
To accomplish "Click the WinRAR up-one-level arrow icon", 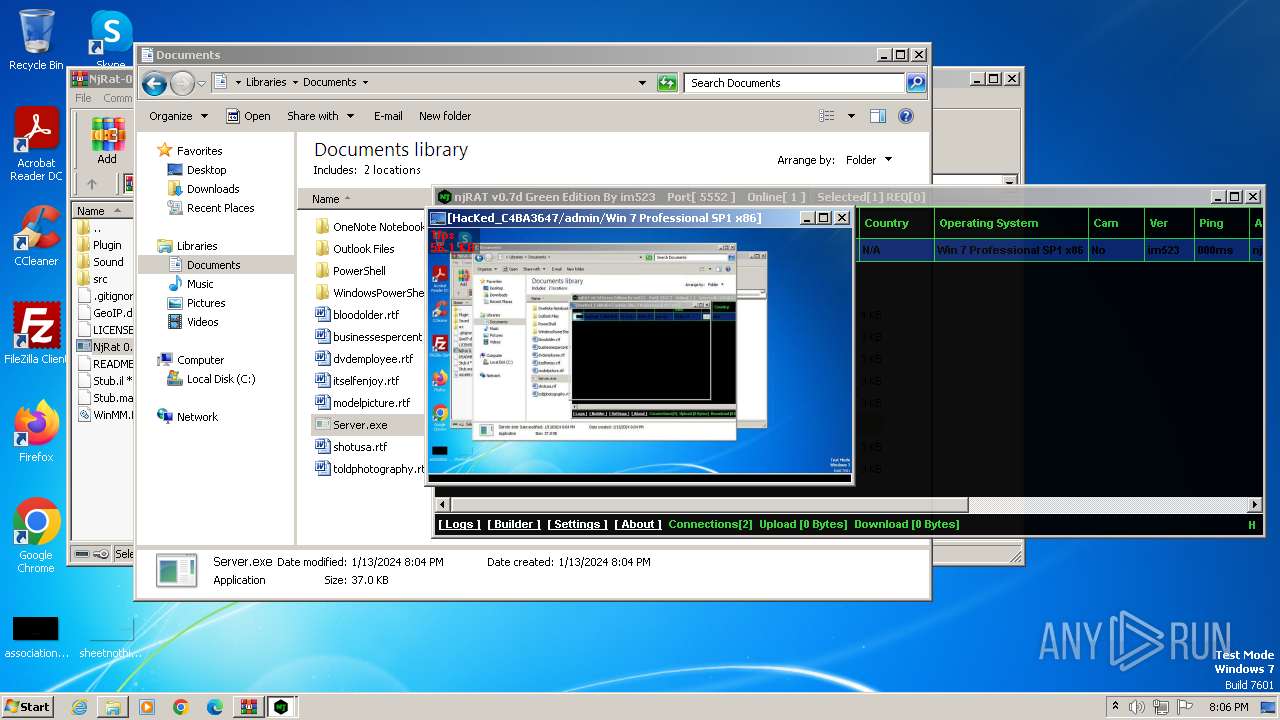I will [x=92, y=184].
